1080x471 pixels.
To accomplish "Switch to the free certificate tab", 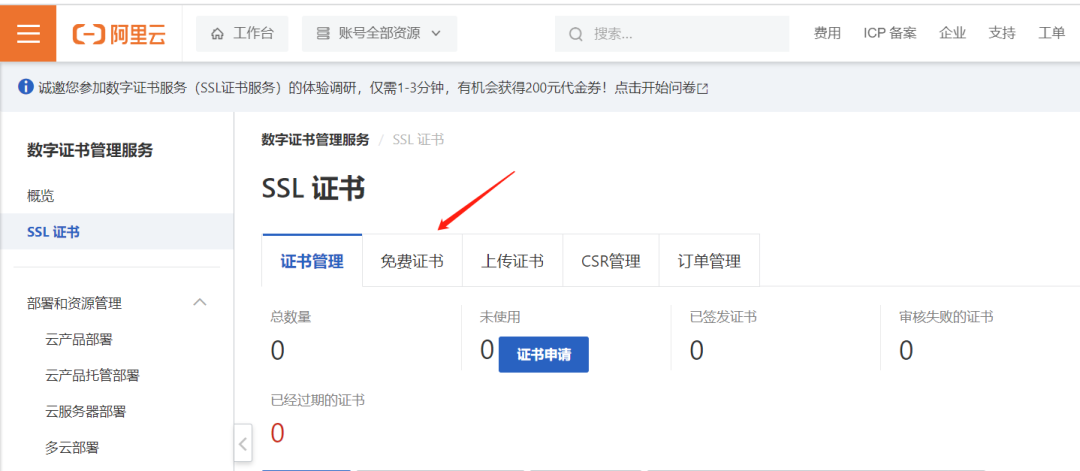I will (412, 261).
